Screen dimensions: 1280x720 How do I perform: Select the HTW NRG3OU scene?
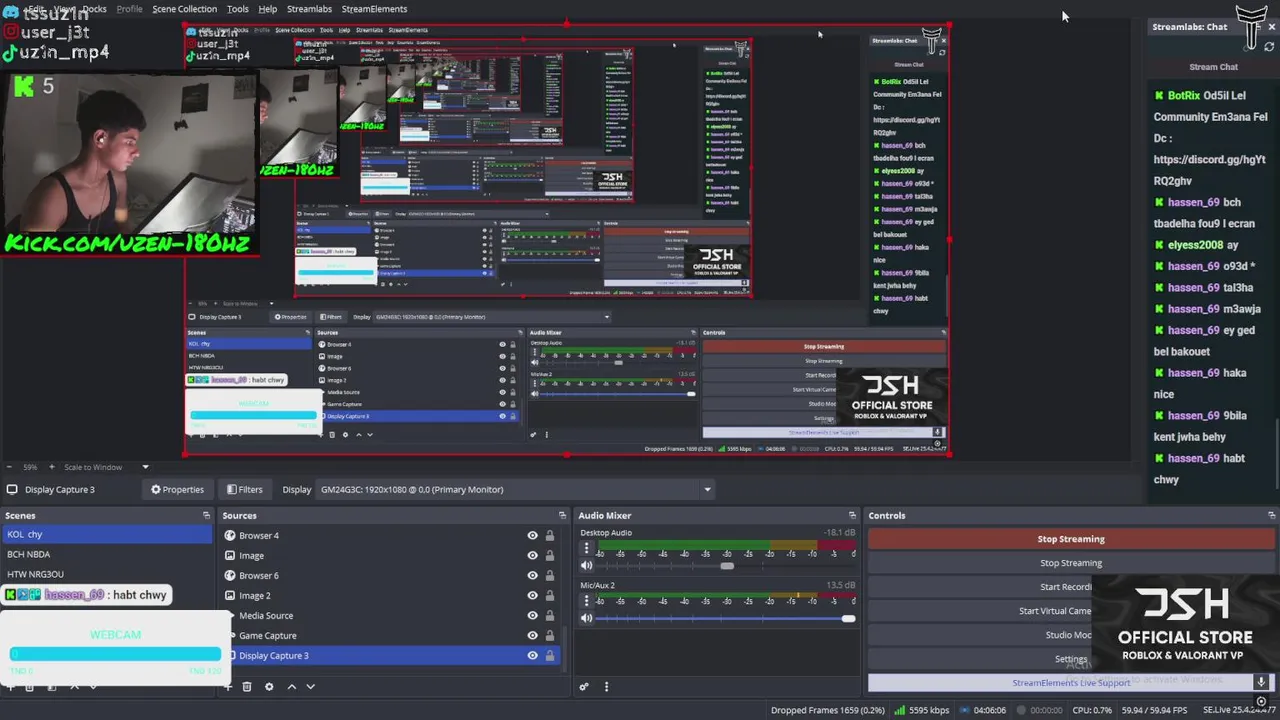[106, 574]
